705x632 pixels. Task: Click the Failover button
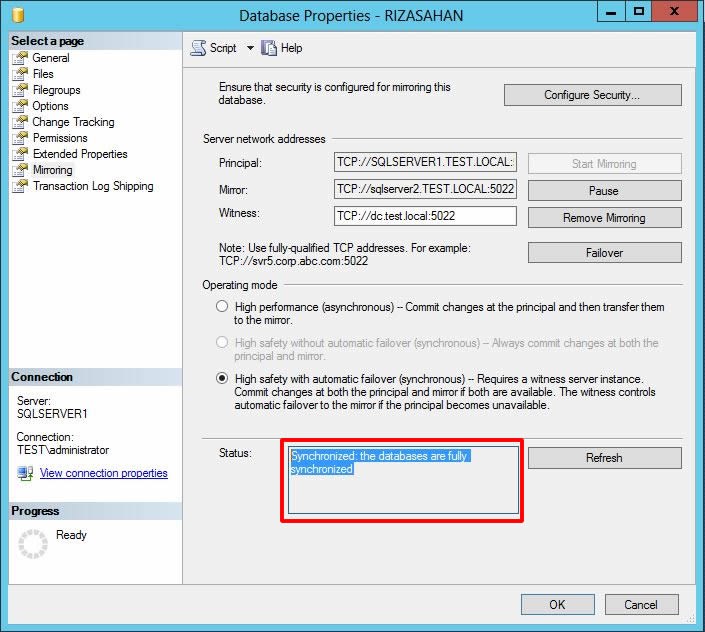tap(604, 253)
